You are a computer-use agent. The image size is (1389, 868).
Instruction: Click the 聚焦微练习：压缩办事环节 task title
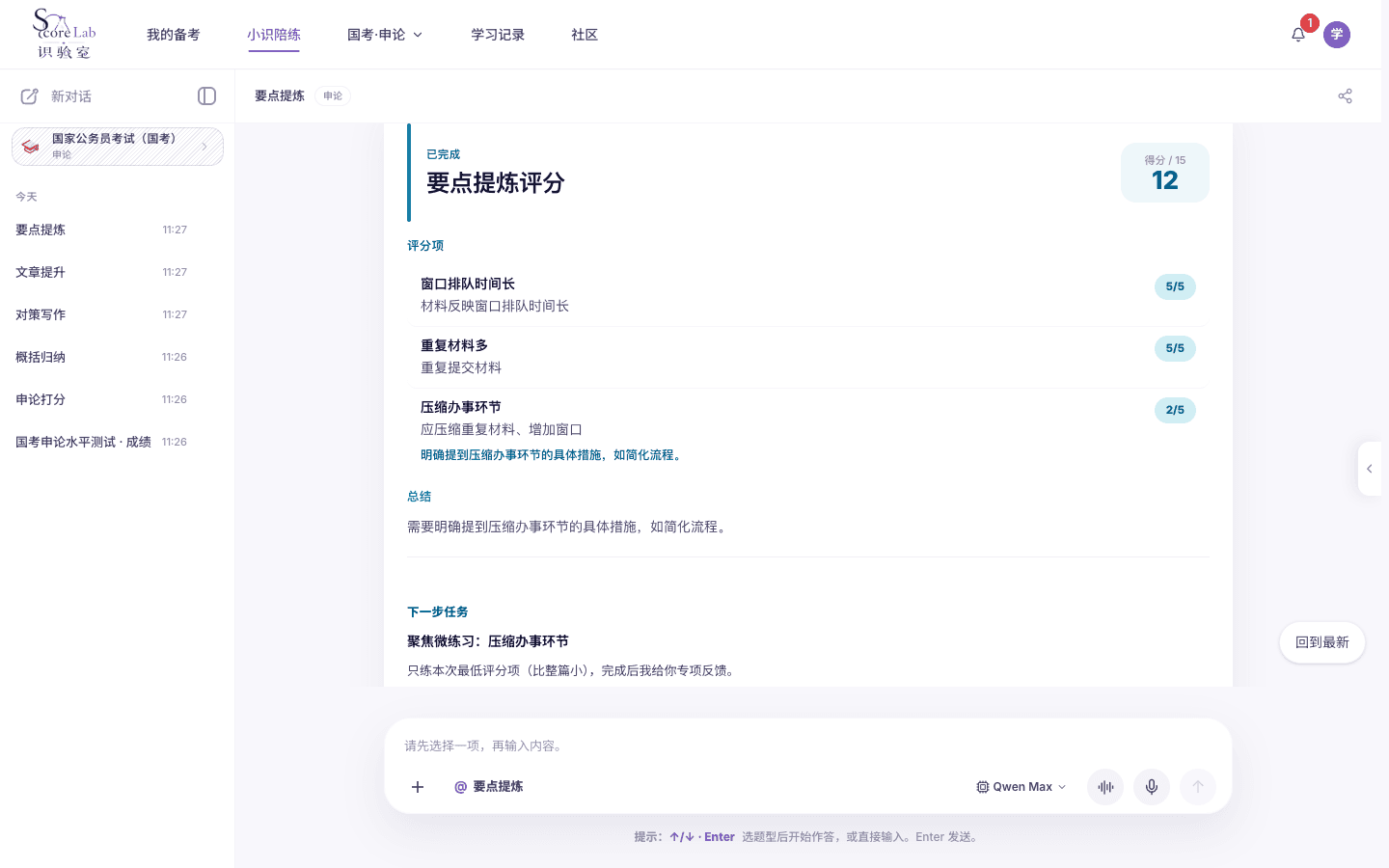(488, 641)
